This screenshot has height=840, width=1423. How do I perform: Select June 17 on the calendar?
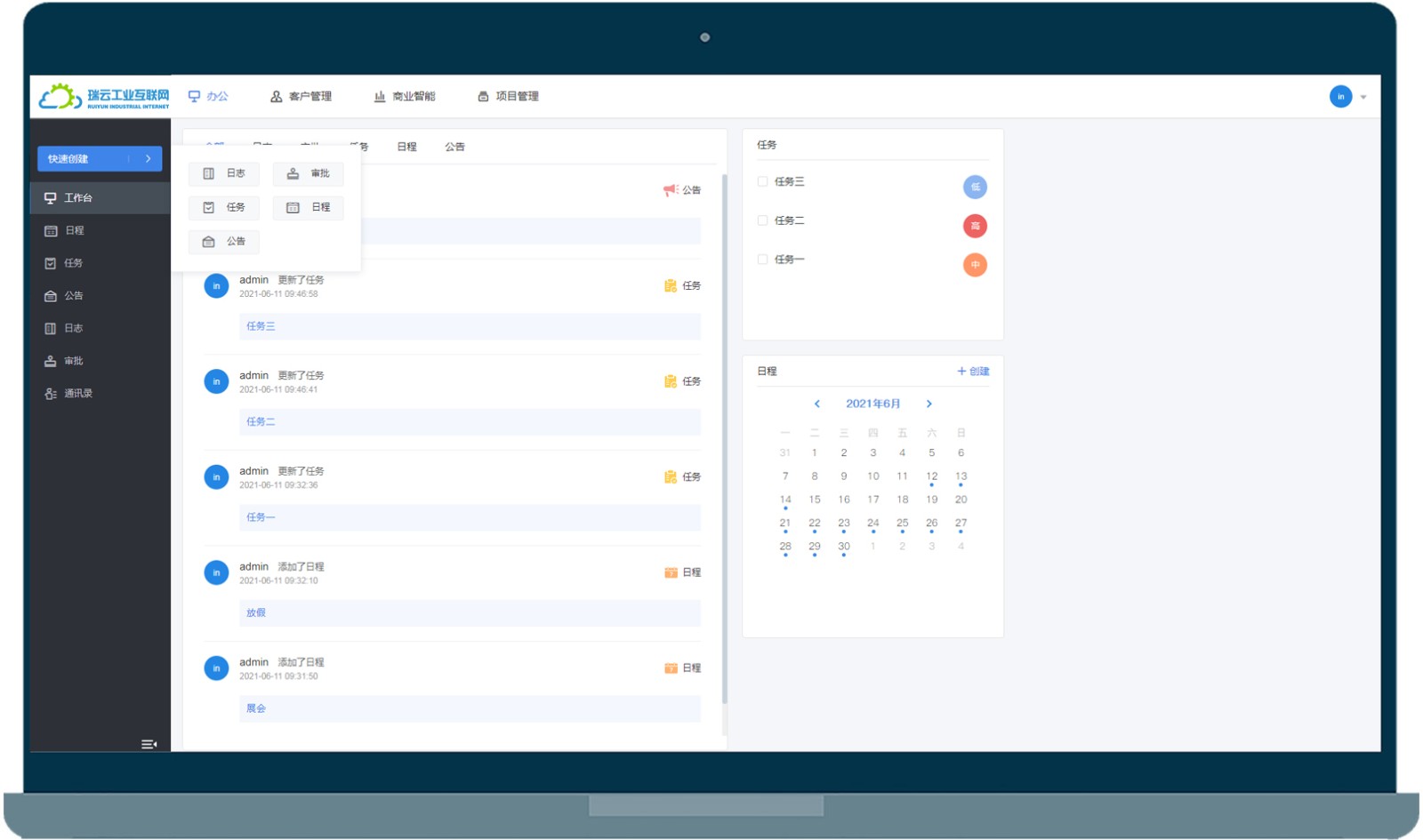[x=873, y=500]
